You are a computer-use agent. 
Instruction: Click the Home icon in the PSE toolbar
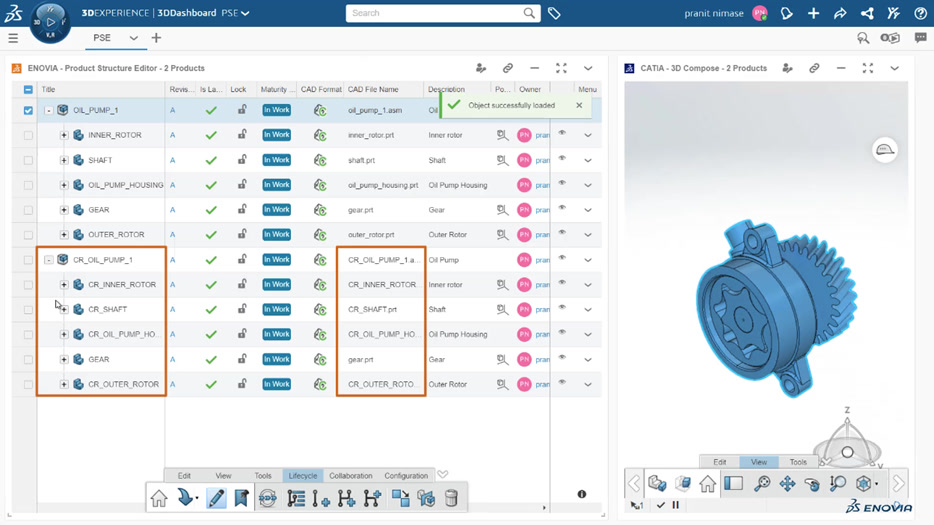[159, 498]
